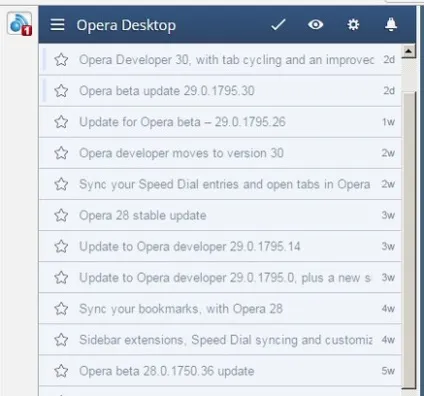Click the 'Opera Desktop' feed title
Viewport: 424px width, 396px height.
tap(126, 25)
